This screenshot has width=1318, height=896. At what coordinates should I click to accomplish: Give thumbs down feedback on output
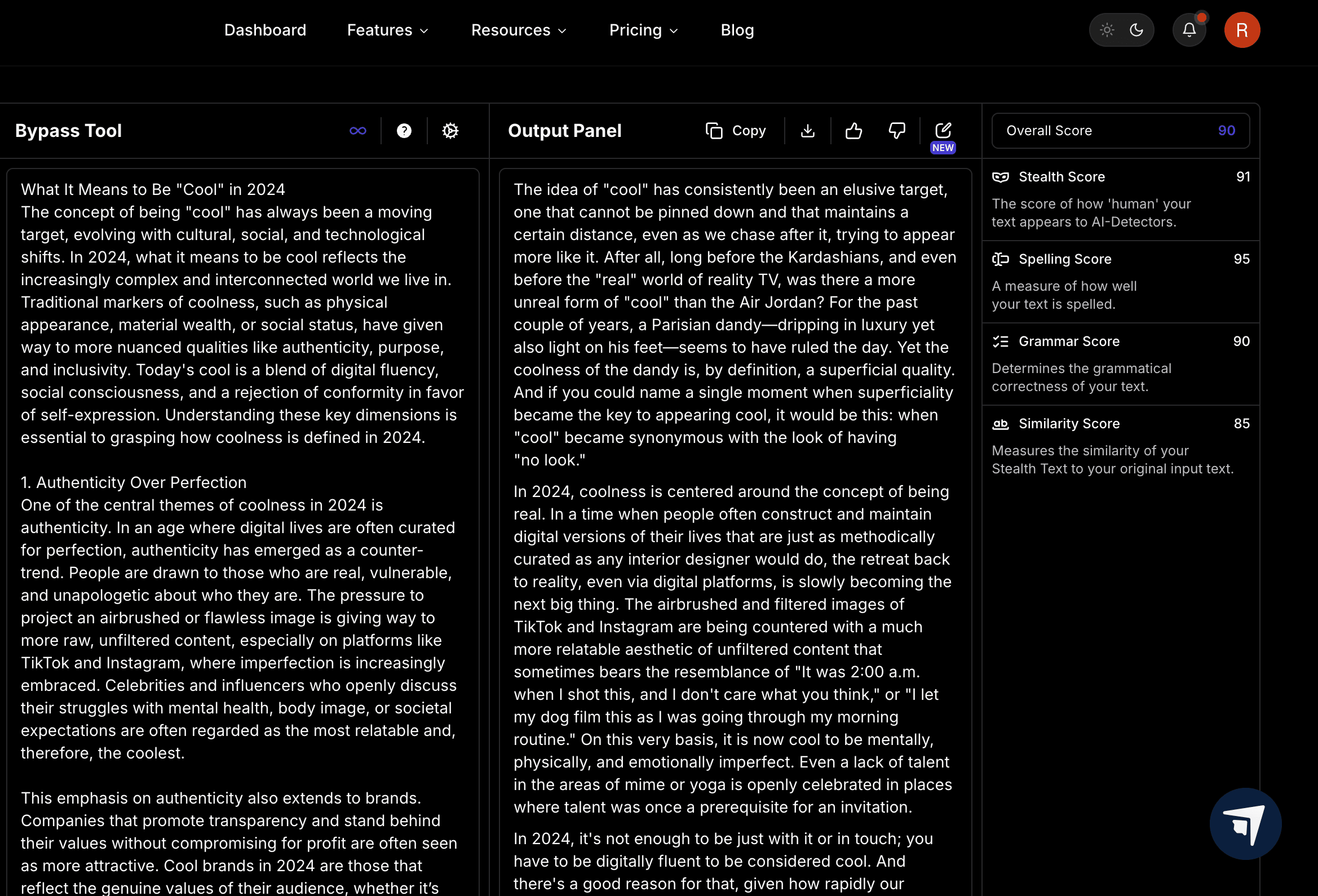(x=897, y=131)
